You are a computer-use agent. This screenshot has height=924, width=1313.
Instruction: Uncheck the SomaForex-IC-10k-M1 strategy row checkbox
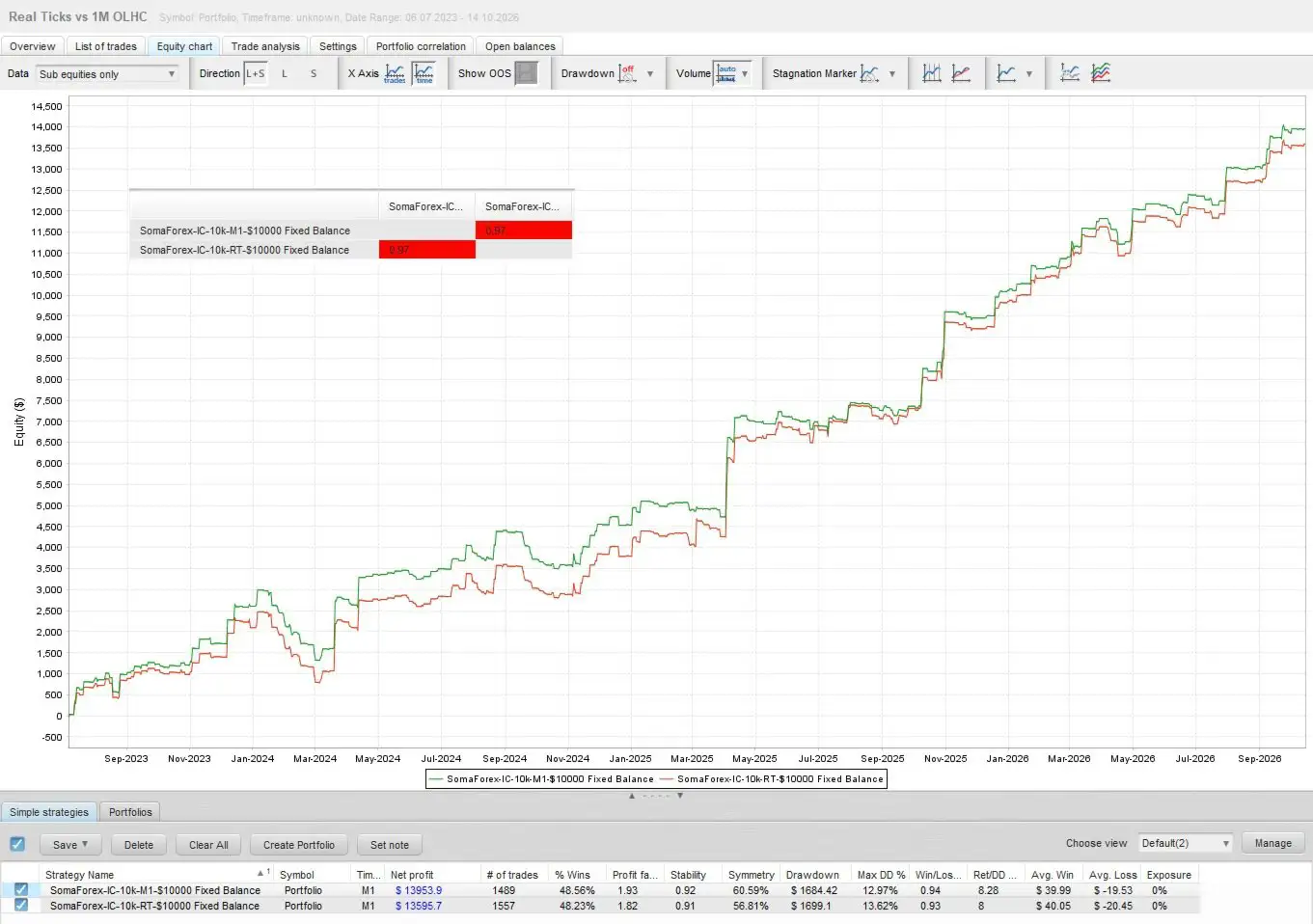click(x=21, y=890)
